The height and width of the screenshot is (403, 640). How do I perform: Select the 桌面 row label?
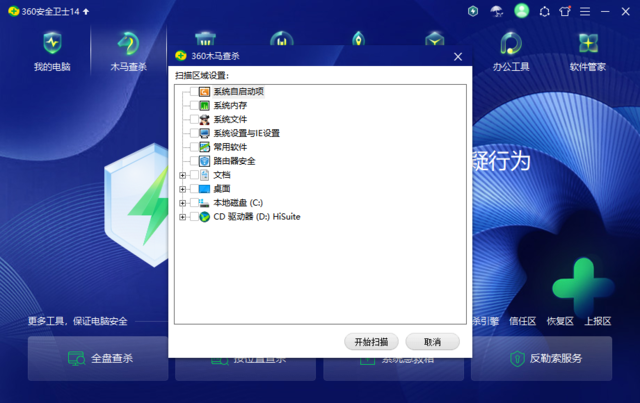(222, 189)
